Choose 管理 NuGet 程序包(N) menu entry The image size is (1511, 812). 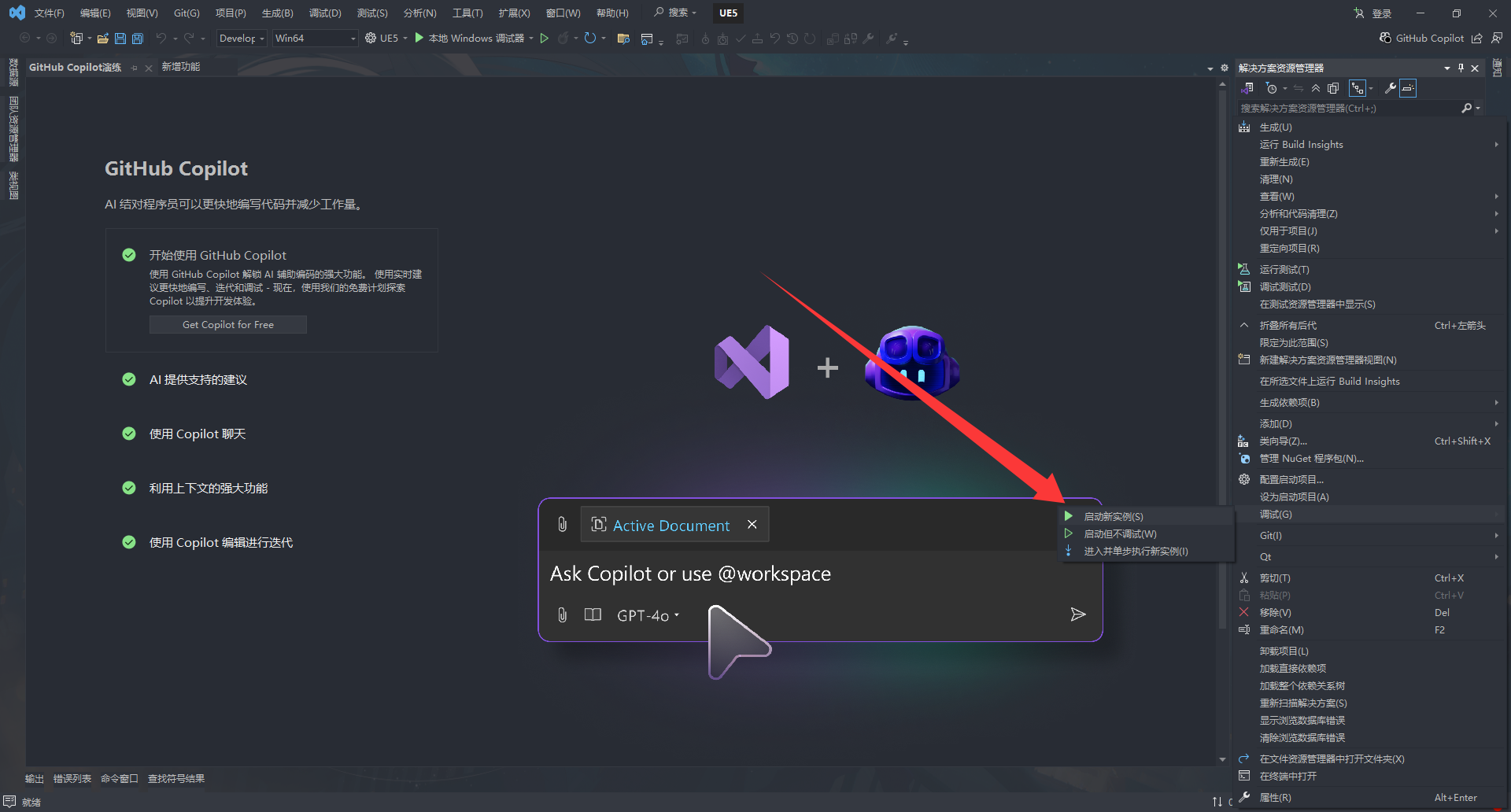point(1369,458)
